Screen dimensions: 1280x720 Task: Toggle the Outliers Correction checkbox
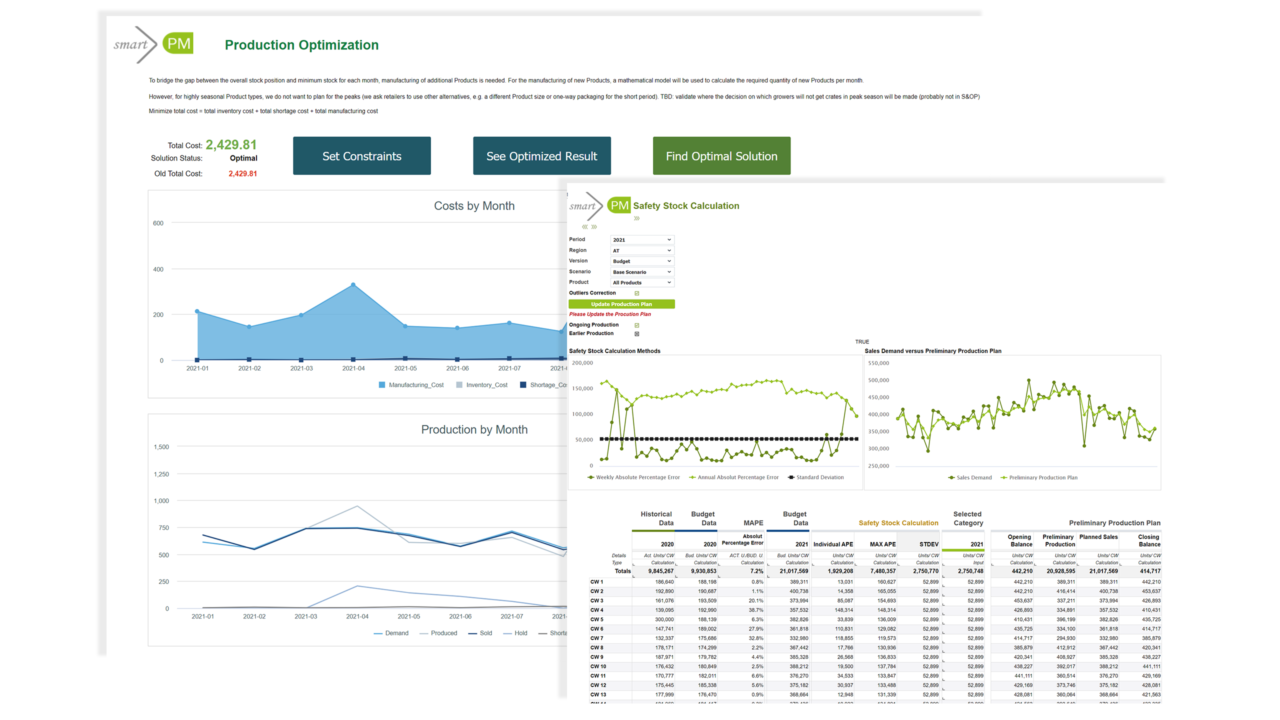637,293
